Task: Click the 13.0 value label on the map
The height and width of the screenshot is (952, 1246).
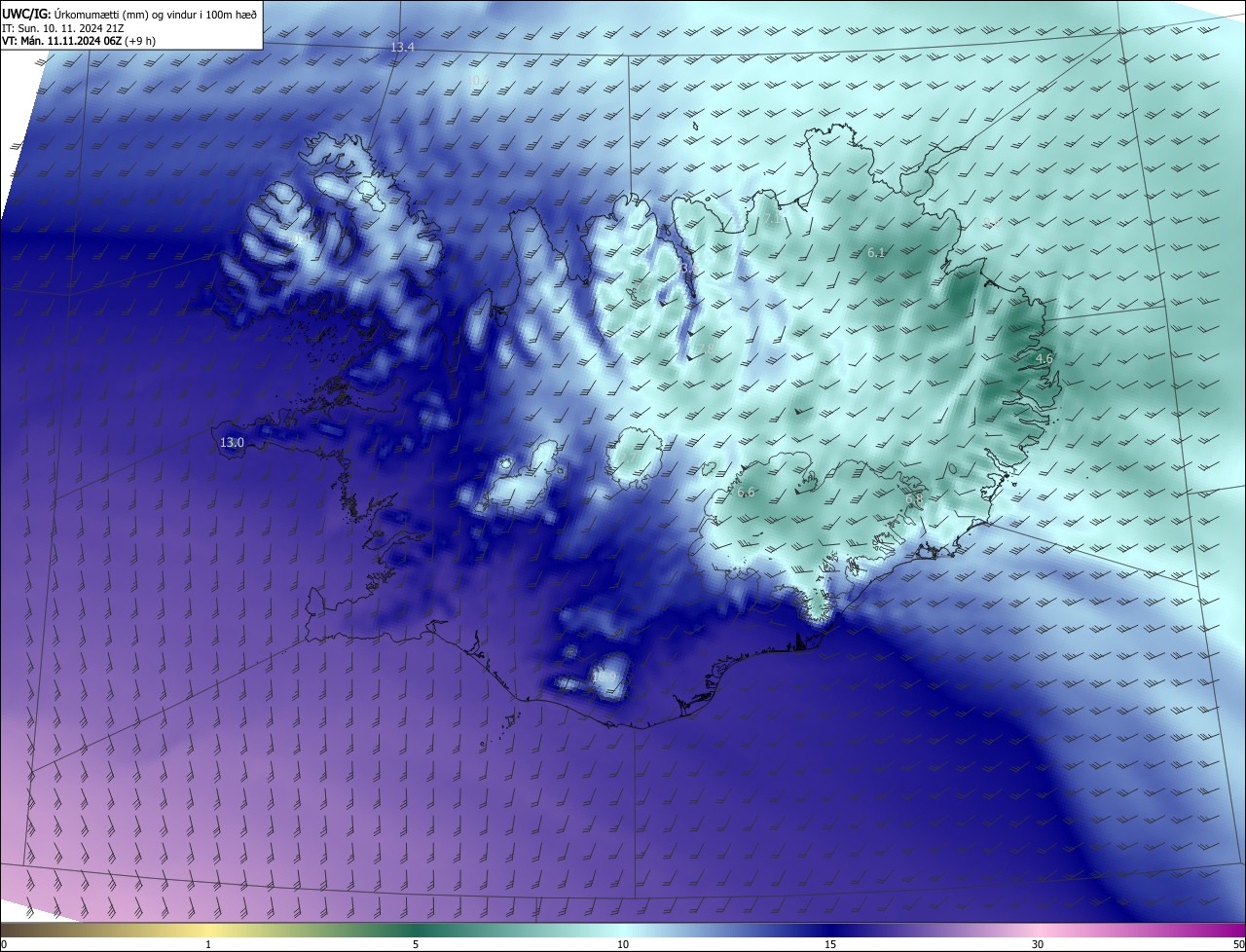Action: coord(232,443)
